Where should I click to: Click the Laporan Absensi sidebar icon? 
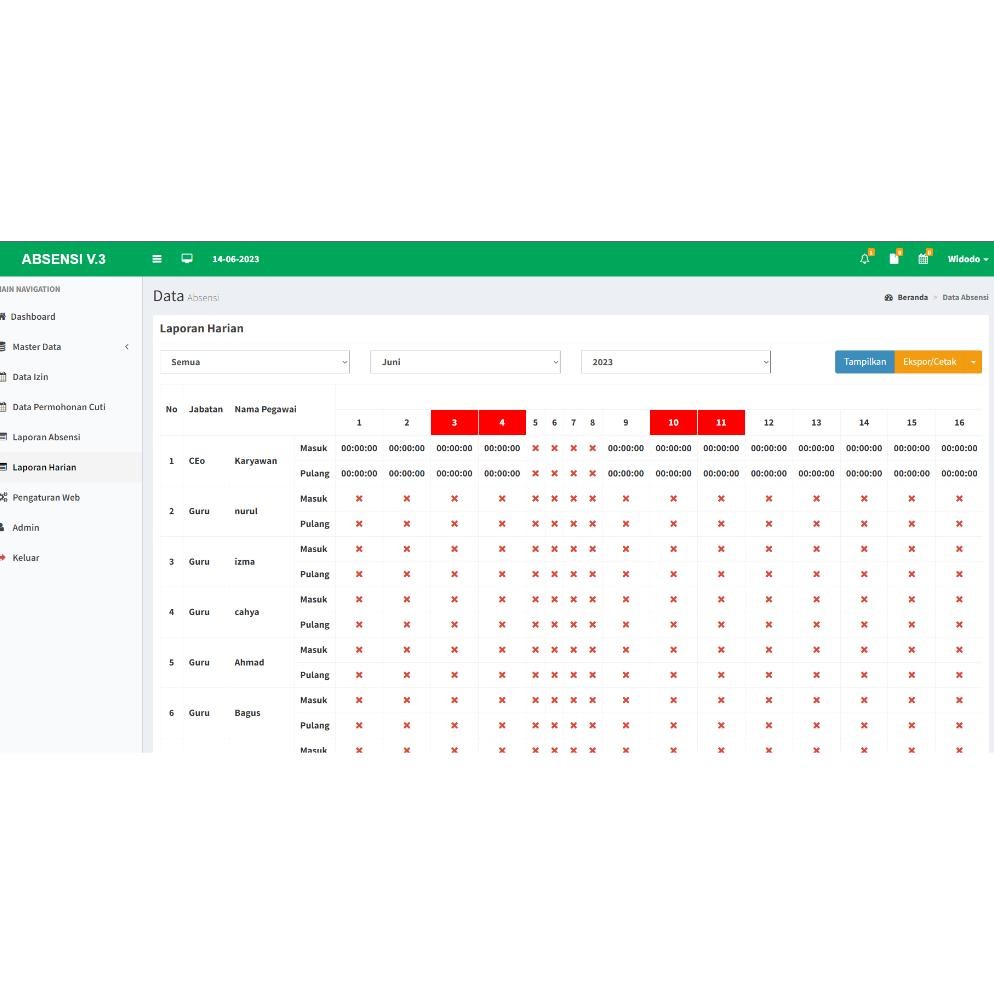pos(3,437)
